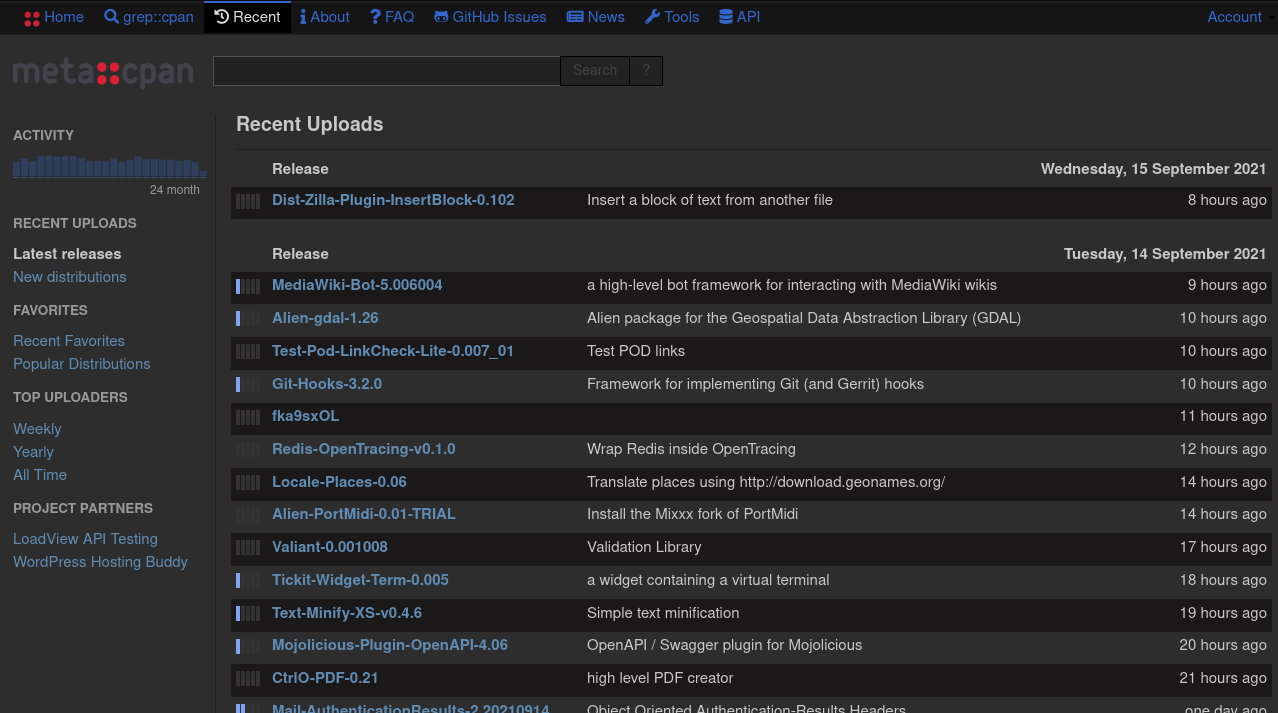The image size is (1278, 713).
Task: Click river gauge icon for Text-Minify-XS
Action: 248,614
